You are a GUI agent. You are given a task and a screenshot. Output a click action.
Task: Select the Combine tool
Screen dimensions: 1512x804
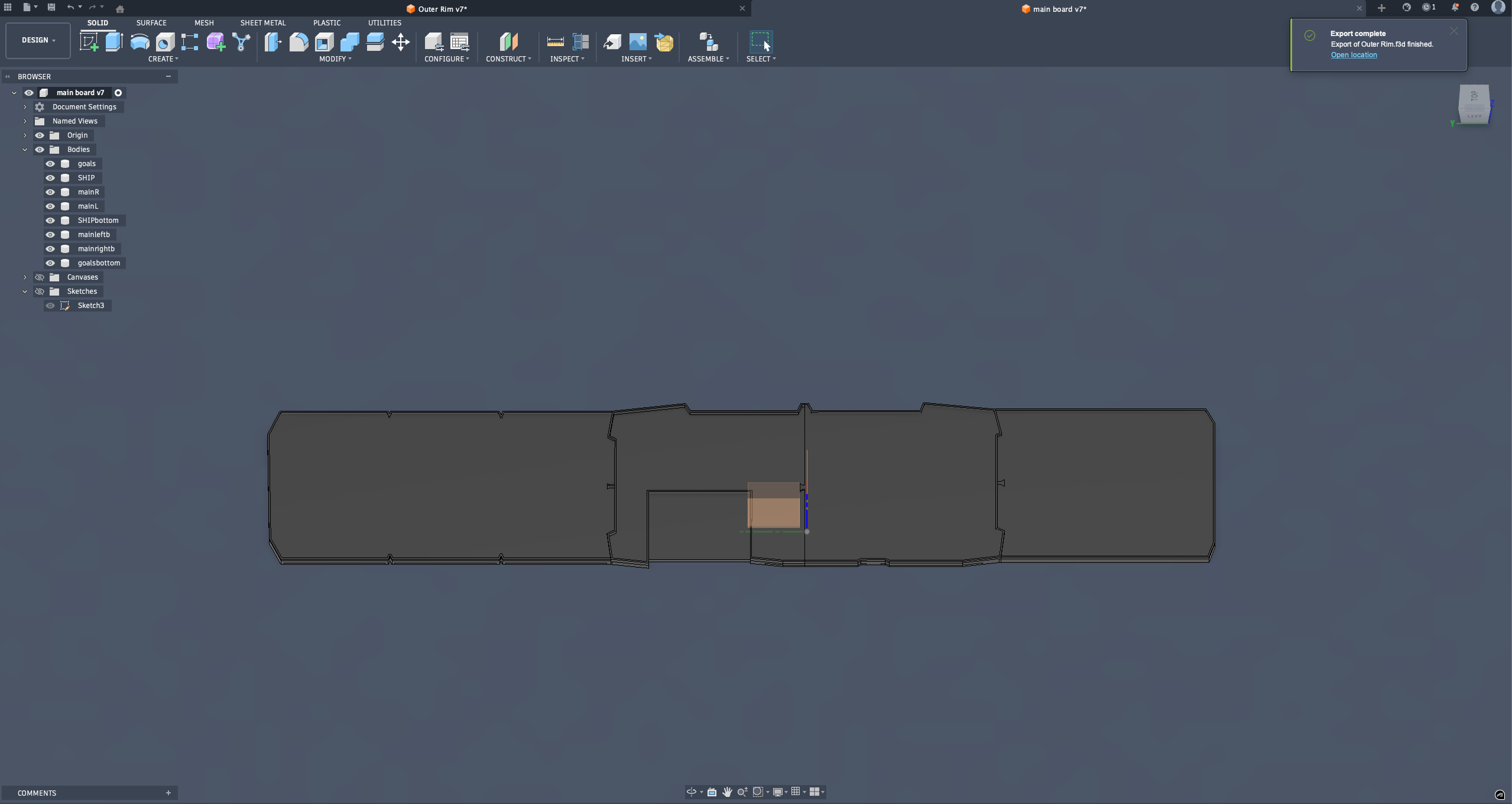click(349, 42)
